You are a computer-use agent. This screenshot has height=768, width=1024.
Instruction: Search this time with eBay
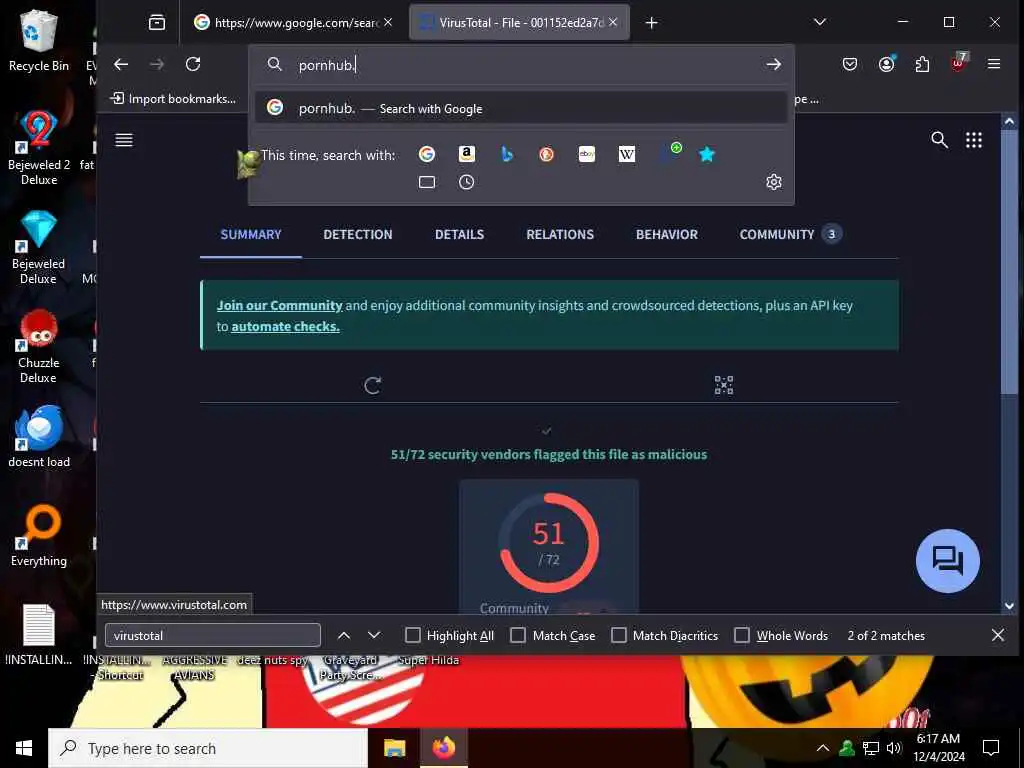point(586,154)
